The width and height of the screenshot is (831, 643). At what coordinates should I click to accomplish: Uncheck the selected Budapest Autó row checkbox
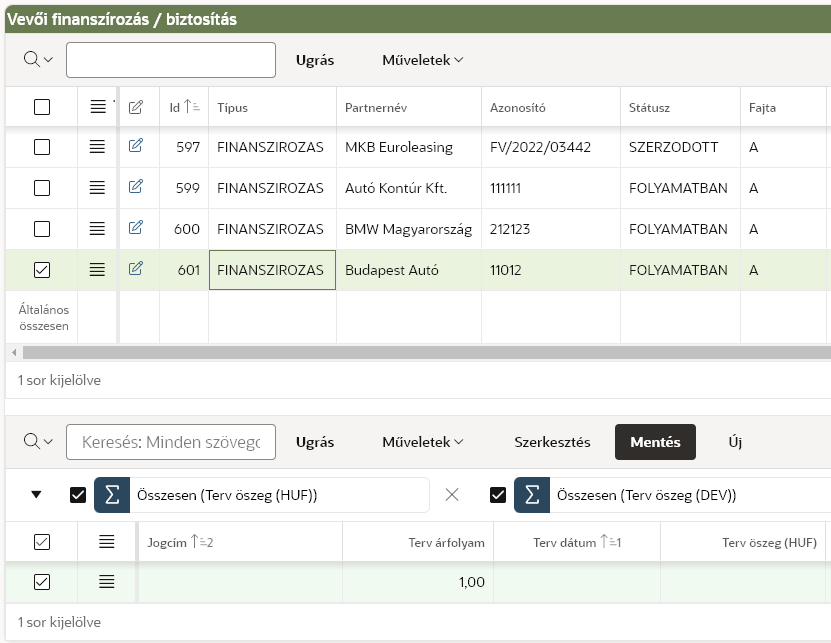(x=42, y=270)
